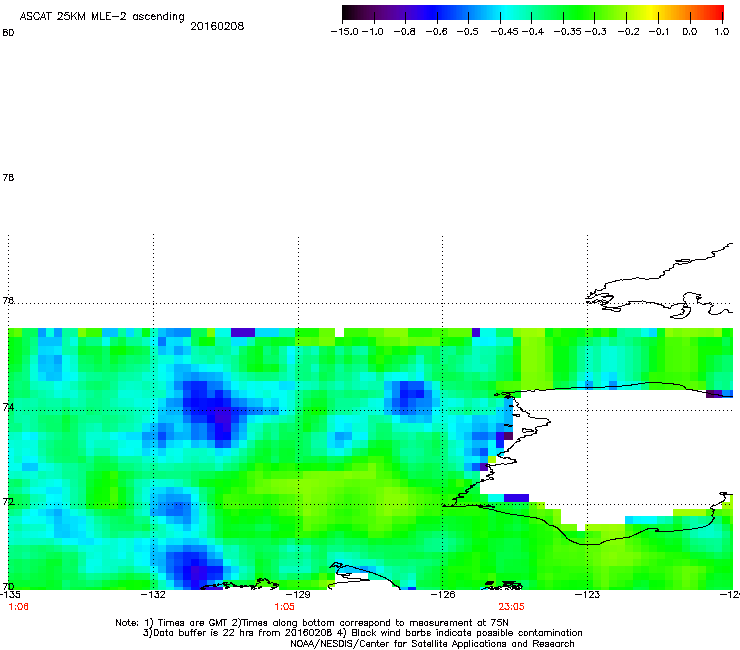This screenshot has width=740, height=650.
Task: Click the color bar label -0.2
Action: (628, 32)
